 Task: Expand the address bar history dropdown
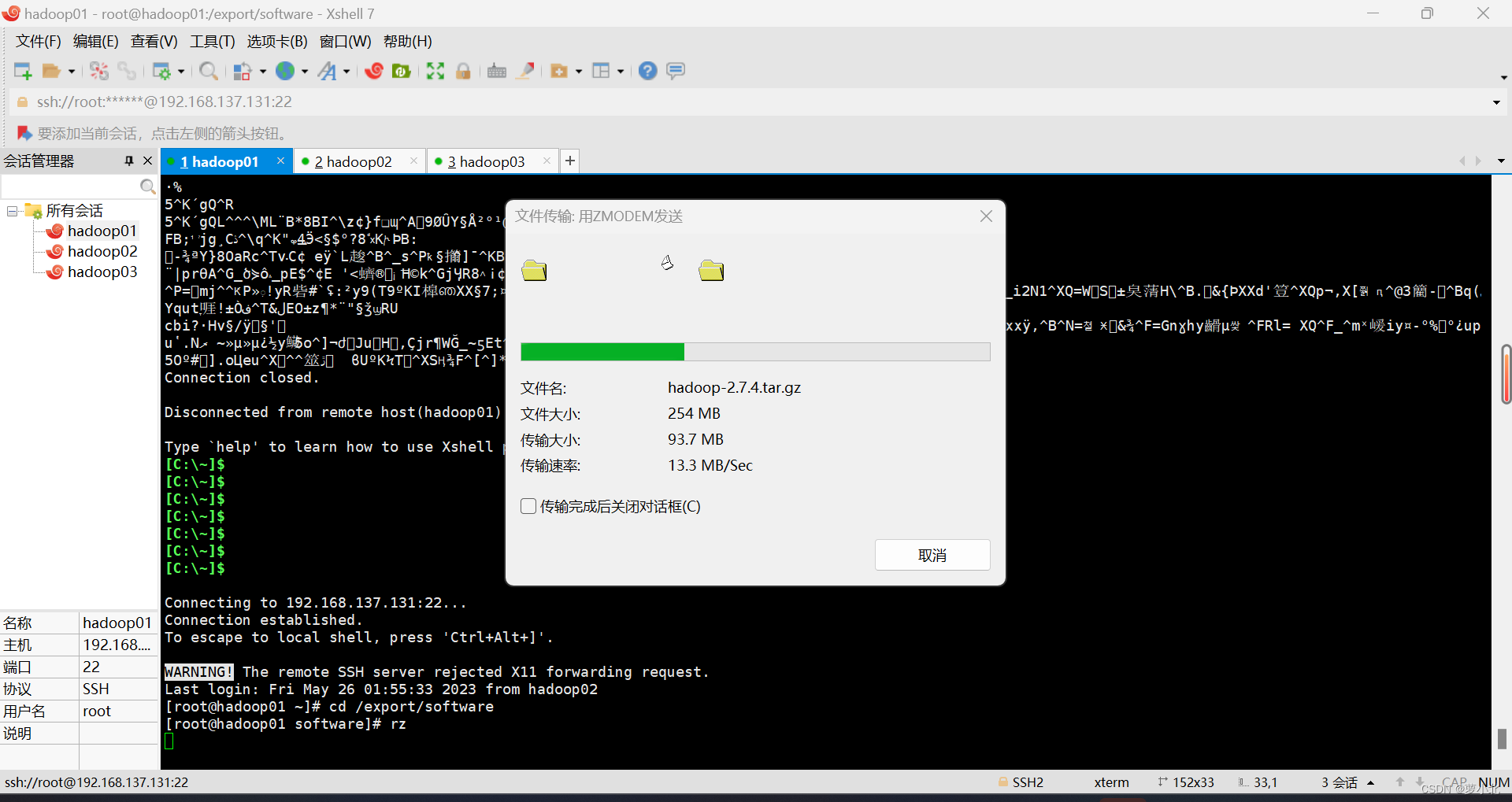(x=1496, y=102)
